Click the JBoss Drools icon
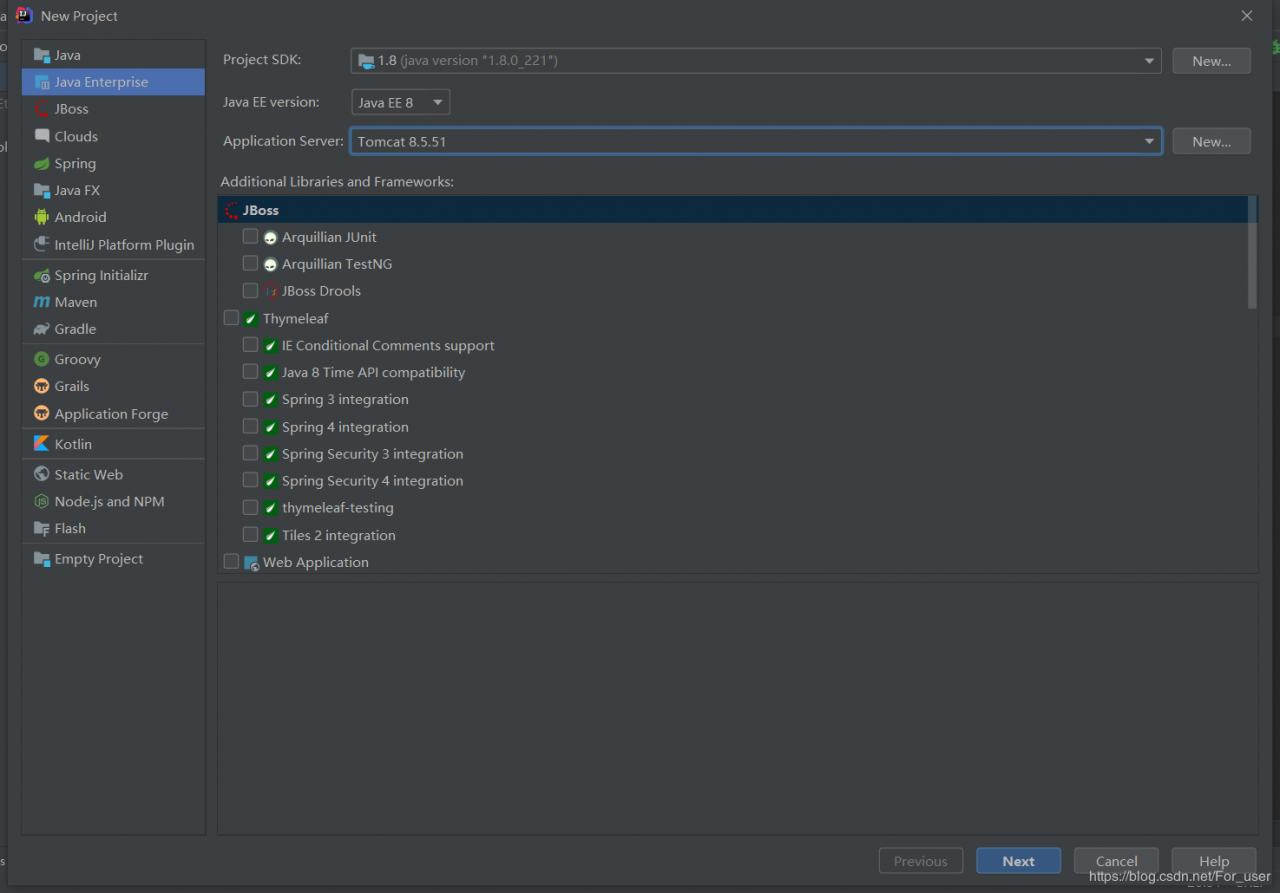The width and height of the screenshot is (1280, 893). [x=270, y=292]
